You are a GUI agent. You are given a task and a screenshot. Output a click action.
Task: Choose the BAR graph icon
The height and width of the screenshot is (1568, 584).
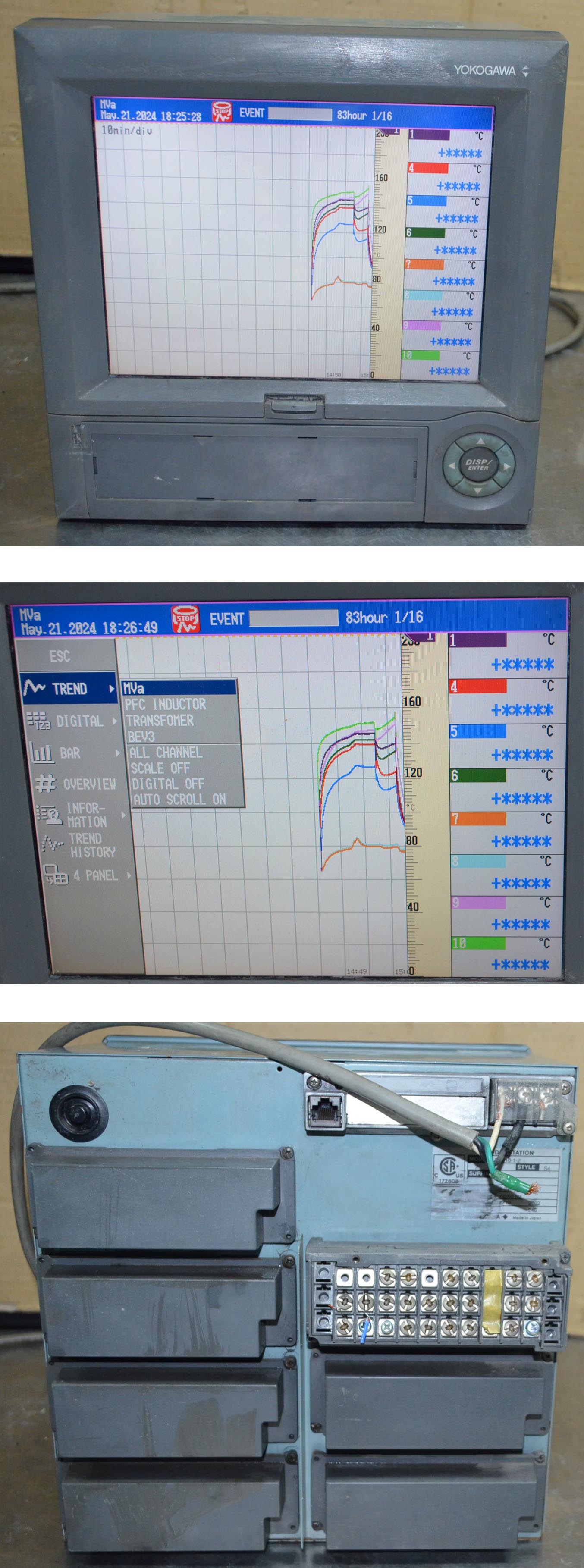coord(41,753)
